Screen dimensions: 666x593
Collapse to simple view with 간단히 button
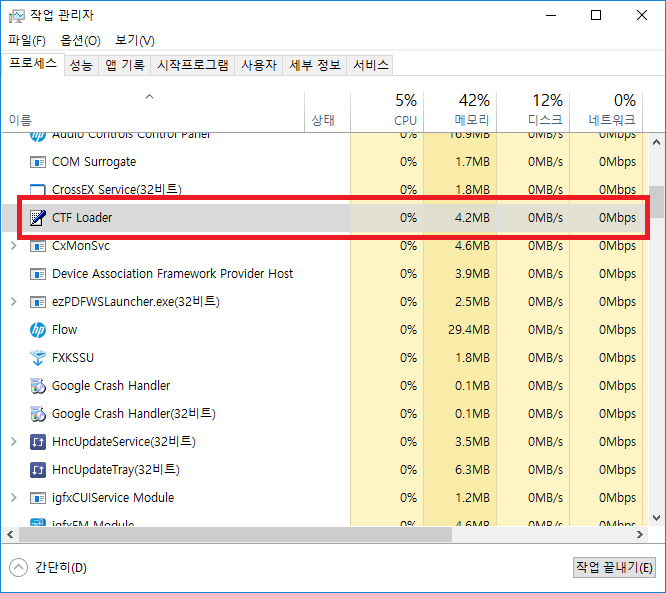click(50, 568)
